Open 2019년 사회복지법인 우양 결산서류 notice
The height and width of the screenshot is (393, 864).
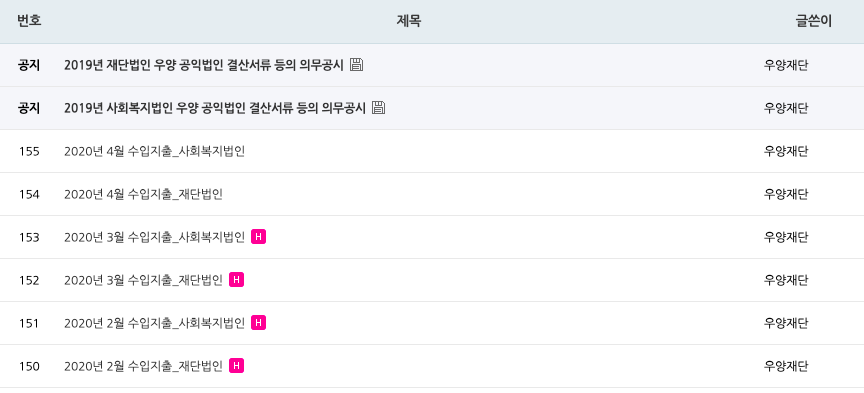(x=215, y=108)
